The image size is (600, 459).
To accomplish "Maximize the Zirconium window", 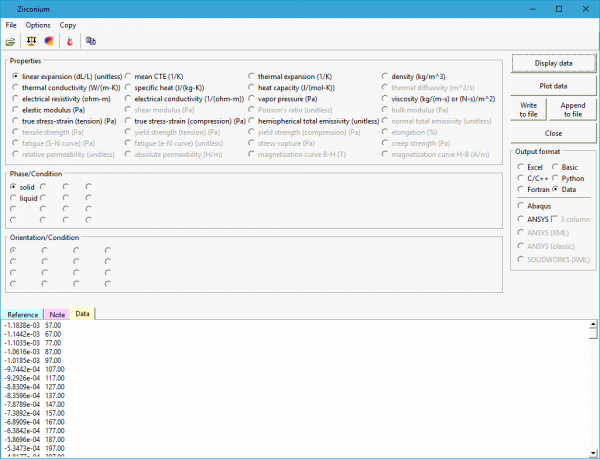I will 559,9.
